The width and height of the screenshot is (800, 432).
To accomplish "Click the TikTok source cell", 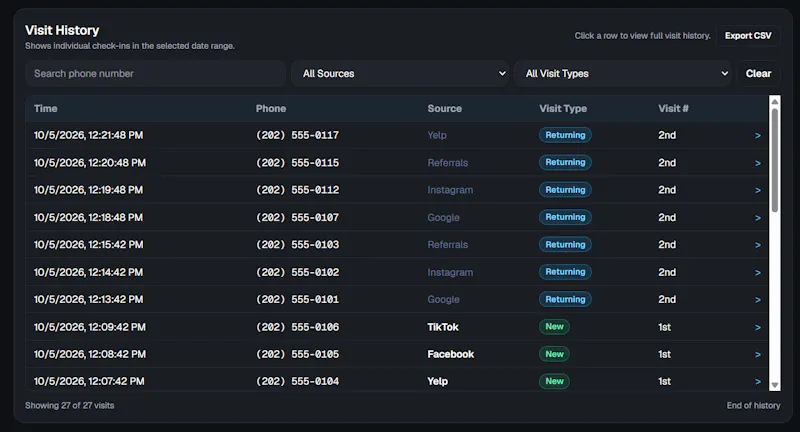I will (x=443, y=327).
